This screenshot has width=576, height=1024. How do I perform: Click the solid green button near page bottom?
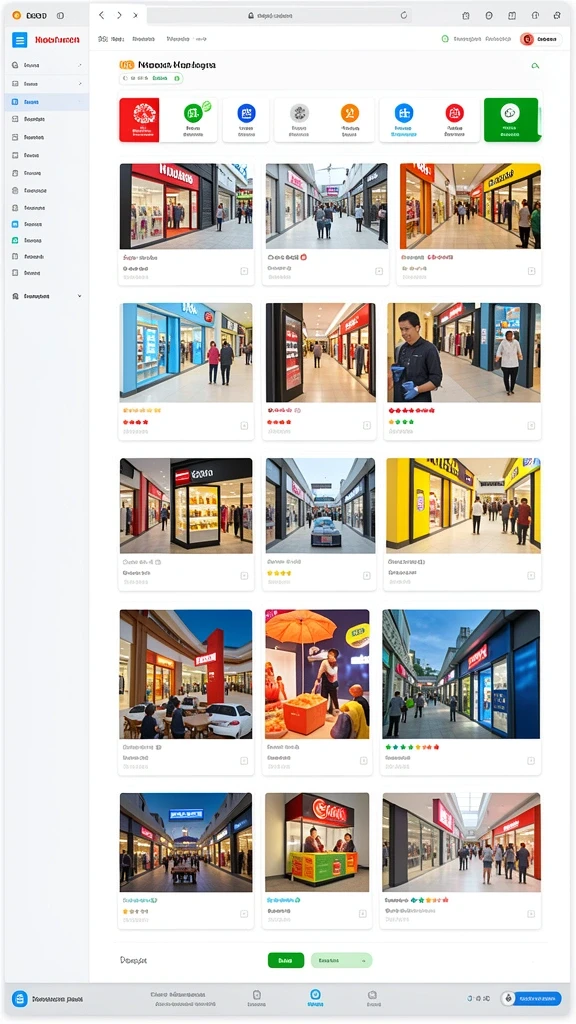[285, 960]
